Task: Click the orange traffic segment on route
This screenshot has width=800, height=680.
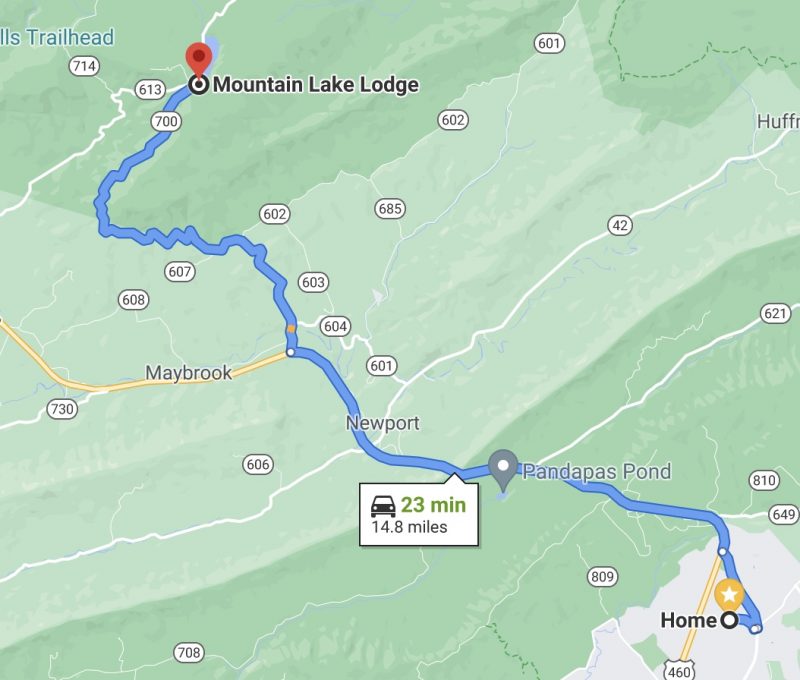Action: 291,329
